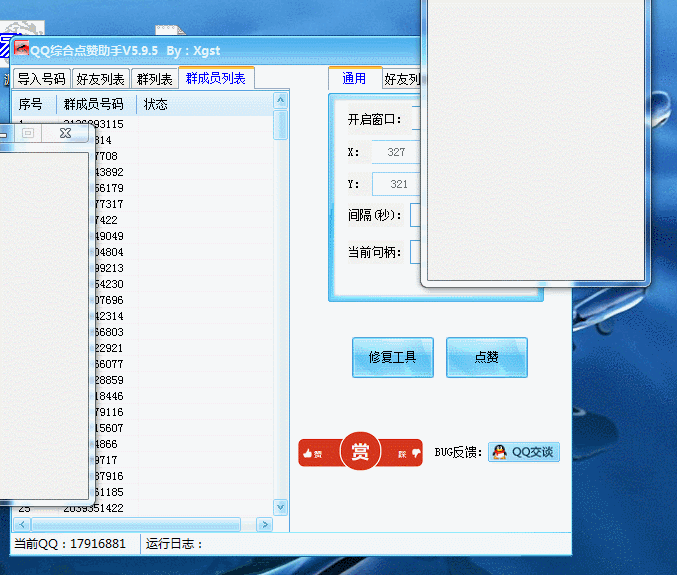This screenshot has height=575, width=677.
Task: Click the horizontal scroll left arrow
Action: tap(21, 524)
